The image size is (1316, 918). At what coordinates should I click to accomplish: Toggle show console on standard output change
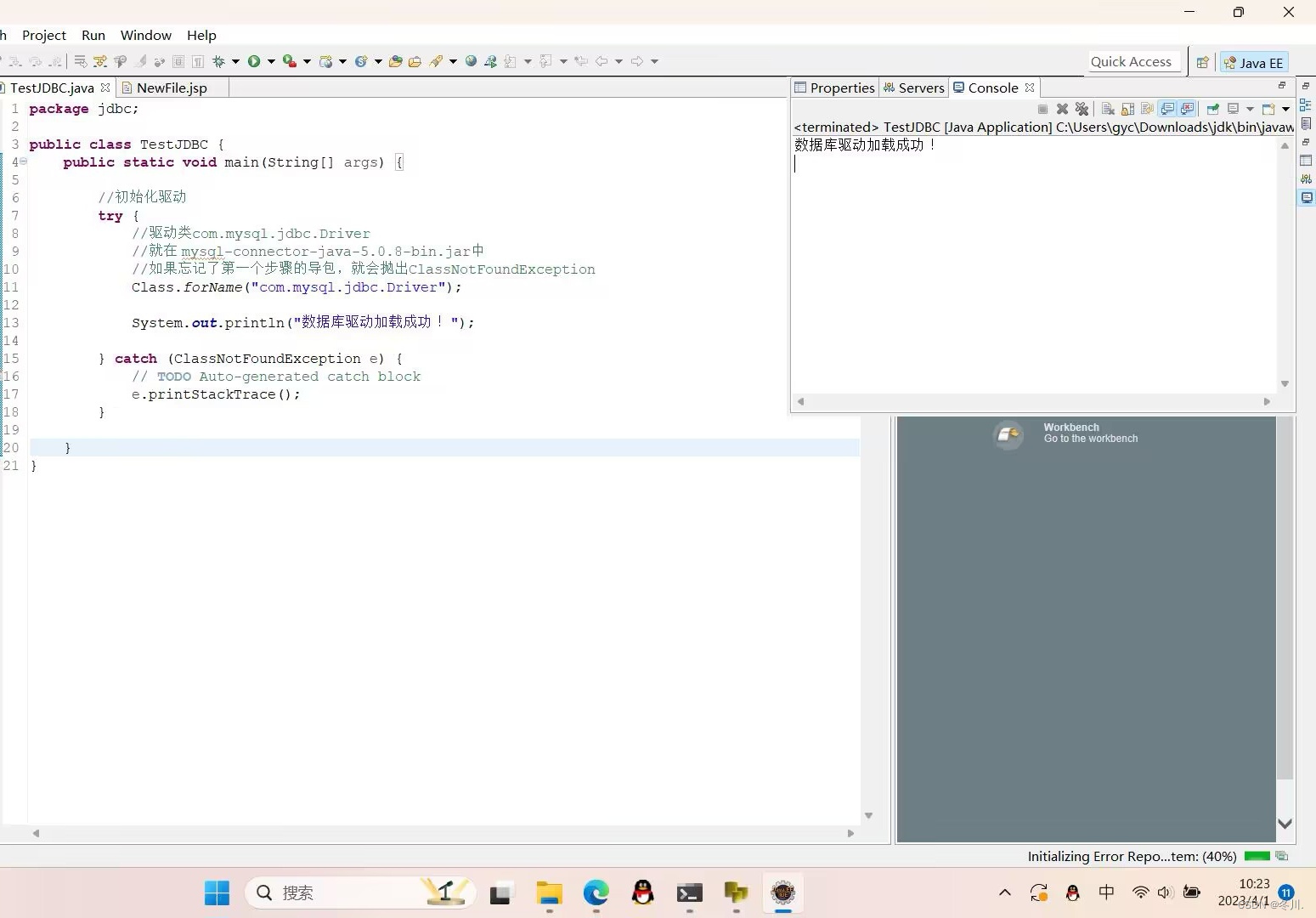[x=1167, y=109]
